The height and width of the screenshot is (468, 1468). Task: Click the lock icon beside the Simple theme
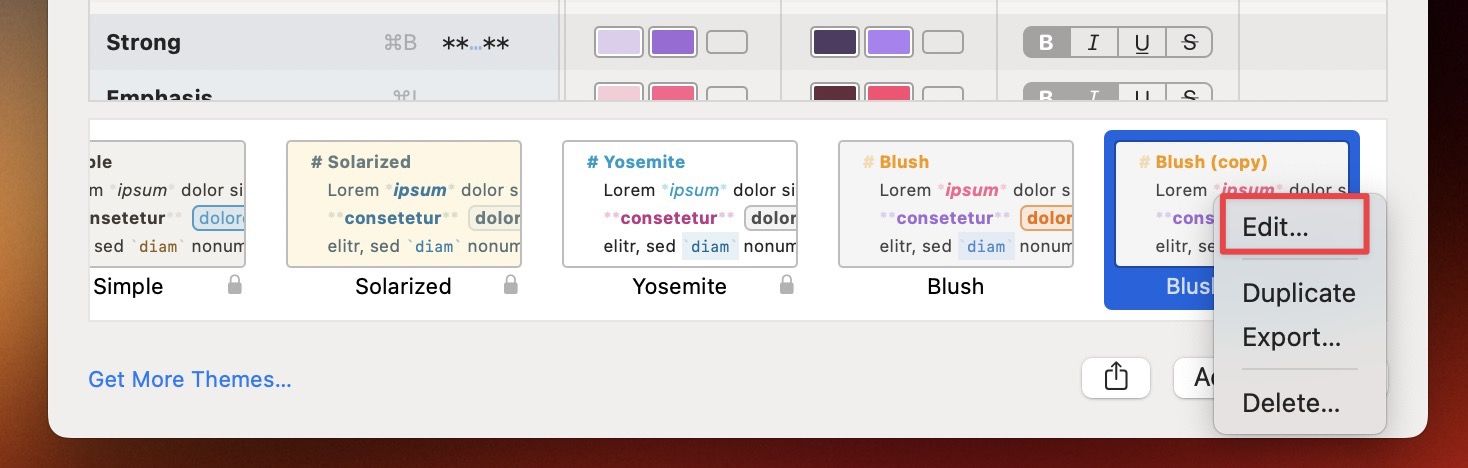tap(235, 286)
